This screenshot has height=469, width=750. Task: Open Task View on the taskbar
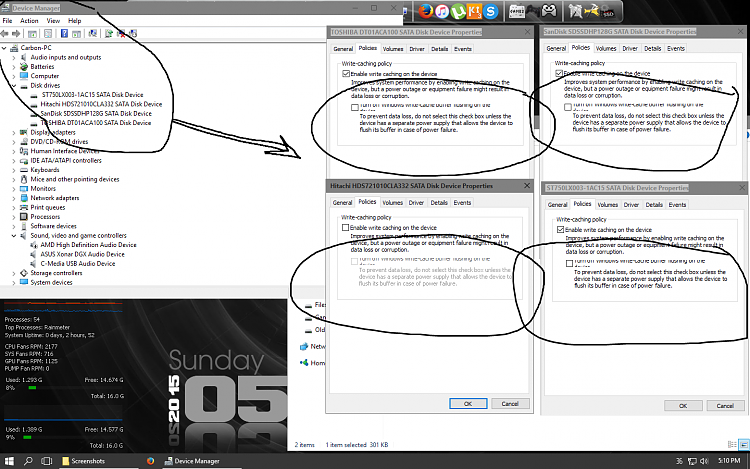coord(46,461)
